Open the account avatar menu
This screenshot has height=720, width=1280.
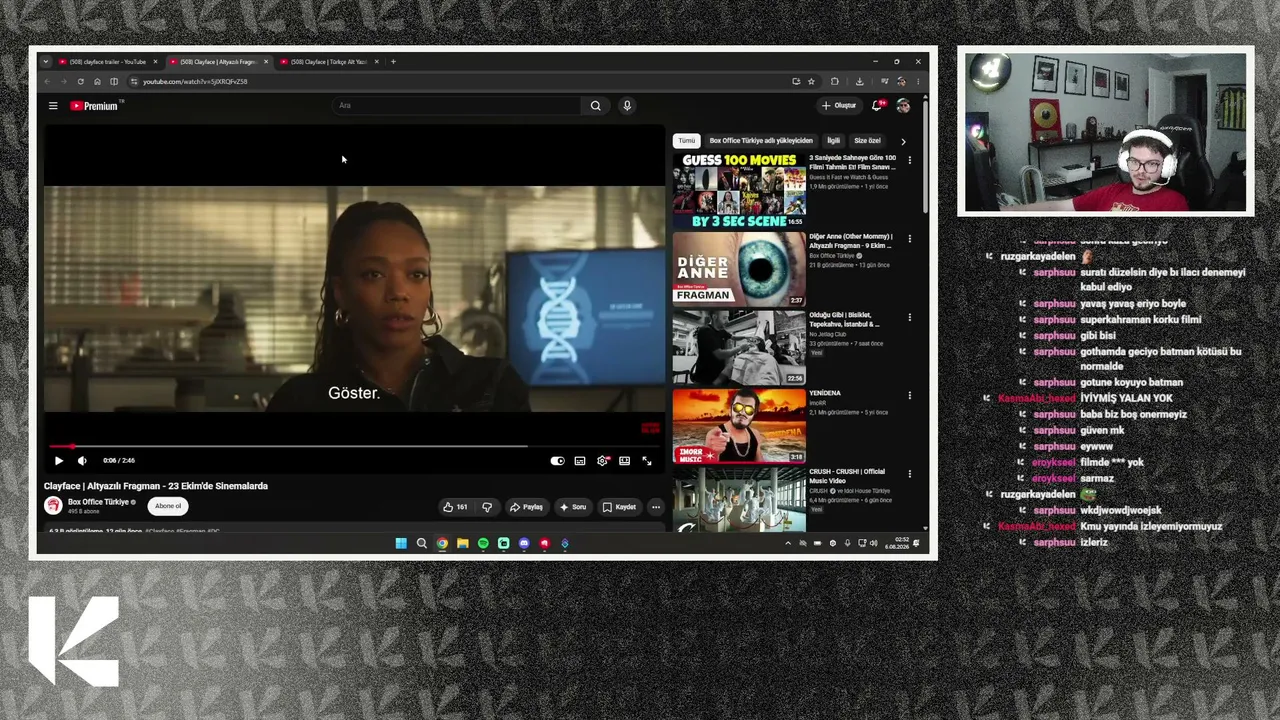(903, 106)
